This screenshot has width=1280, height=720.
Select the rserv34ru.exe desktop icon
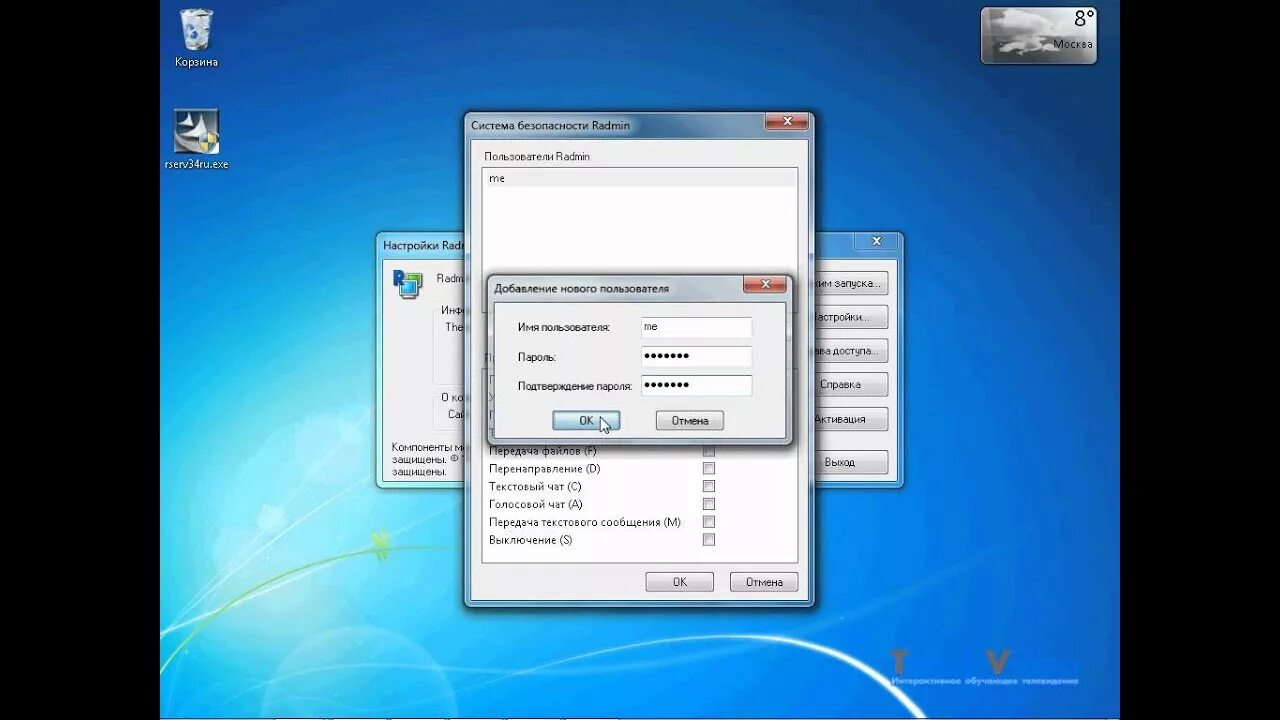(x=196, y=139)
